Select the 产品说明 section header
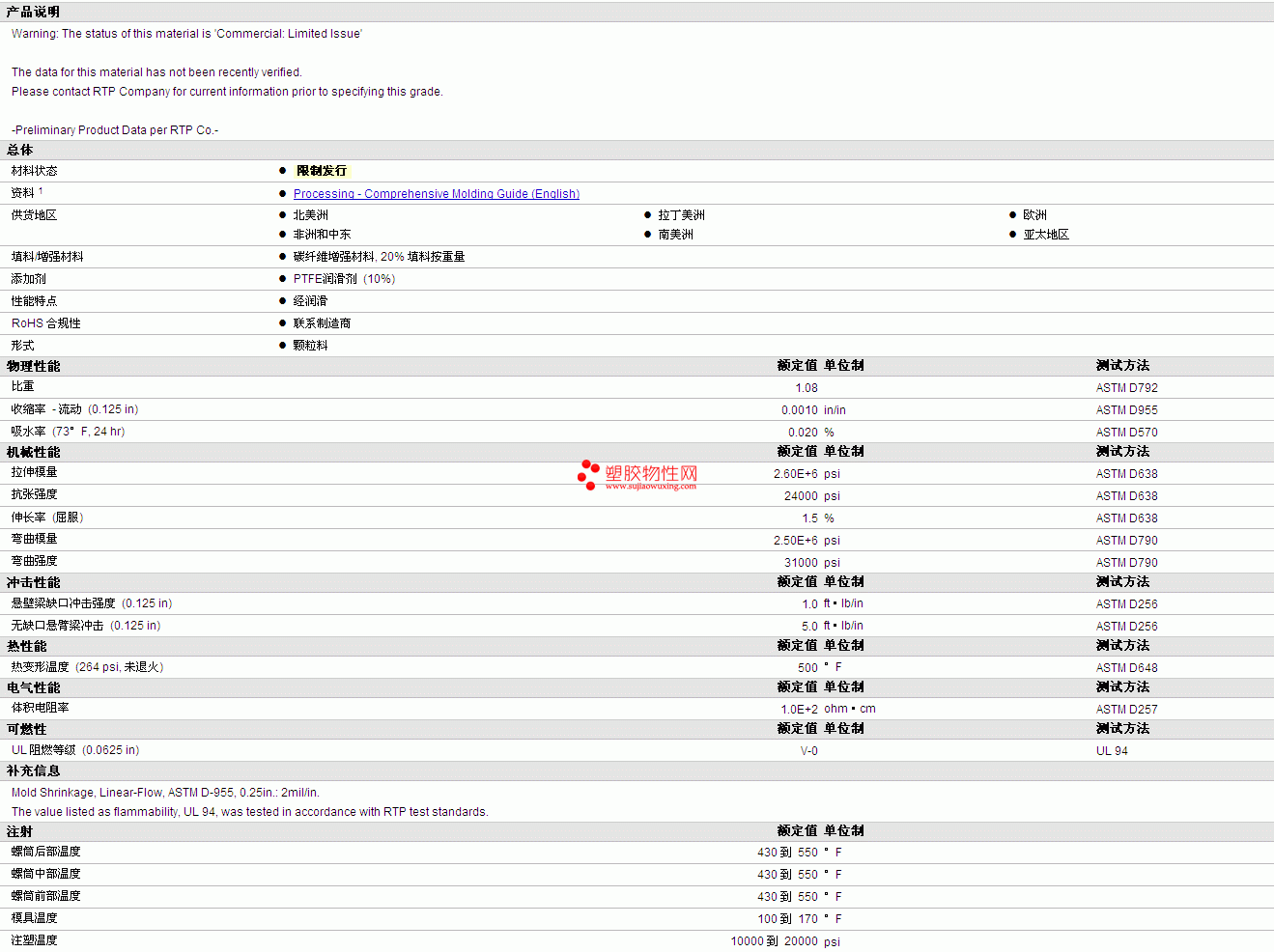This screenshot has height=952, width=1274. tap(33, 12)
